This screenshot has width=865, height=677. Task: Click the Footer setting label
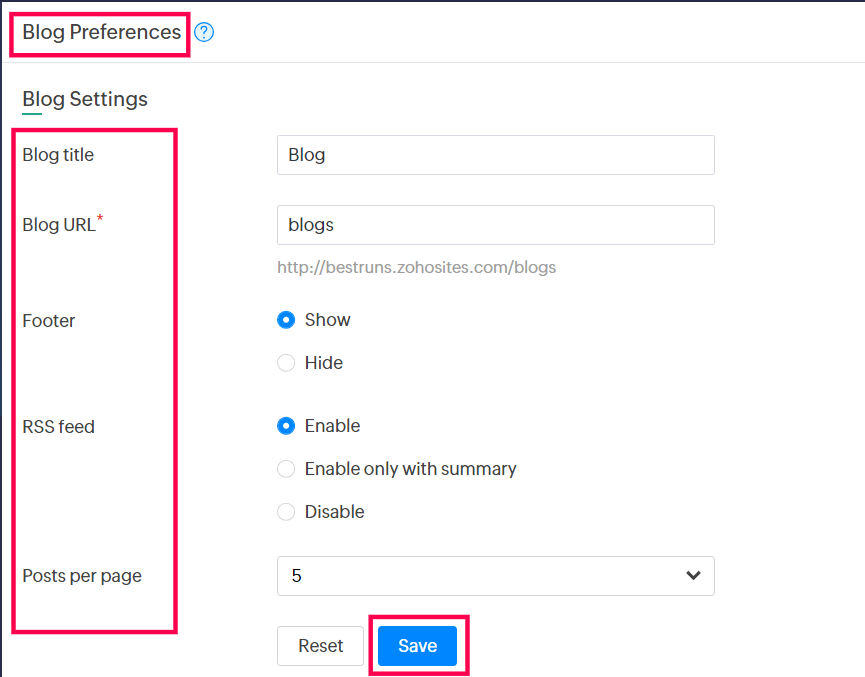(x=49, y=321)
